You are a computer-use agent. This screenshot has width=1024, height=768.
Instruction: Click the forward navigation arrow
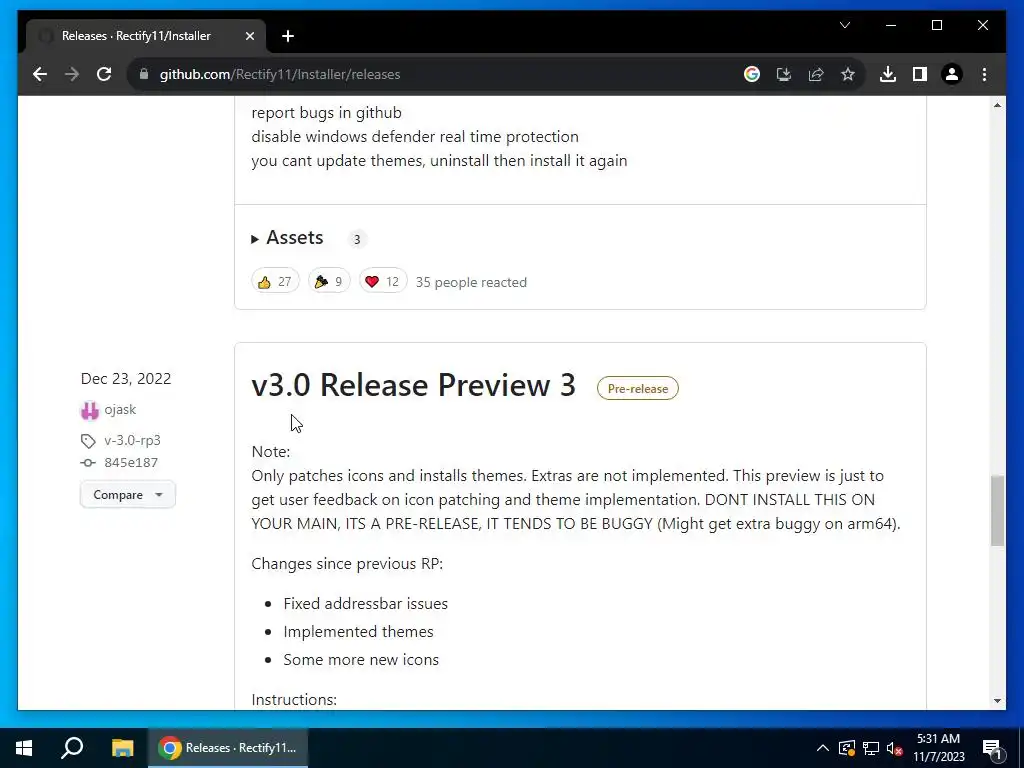coord(72,74)
